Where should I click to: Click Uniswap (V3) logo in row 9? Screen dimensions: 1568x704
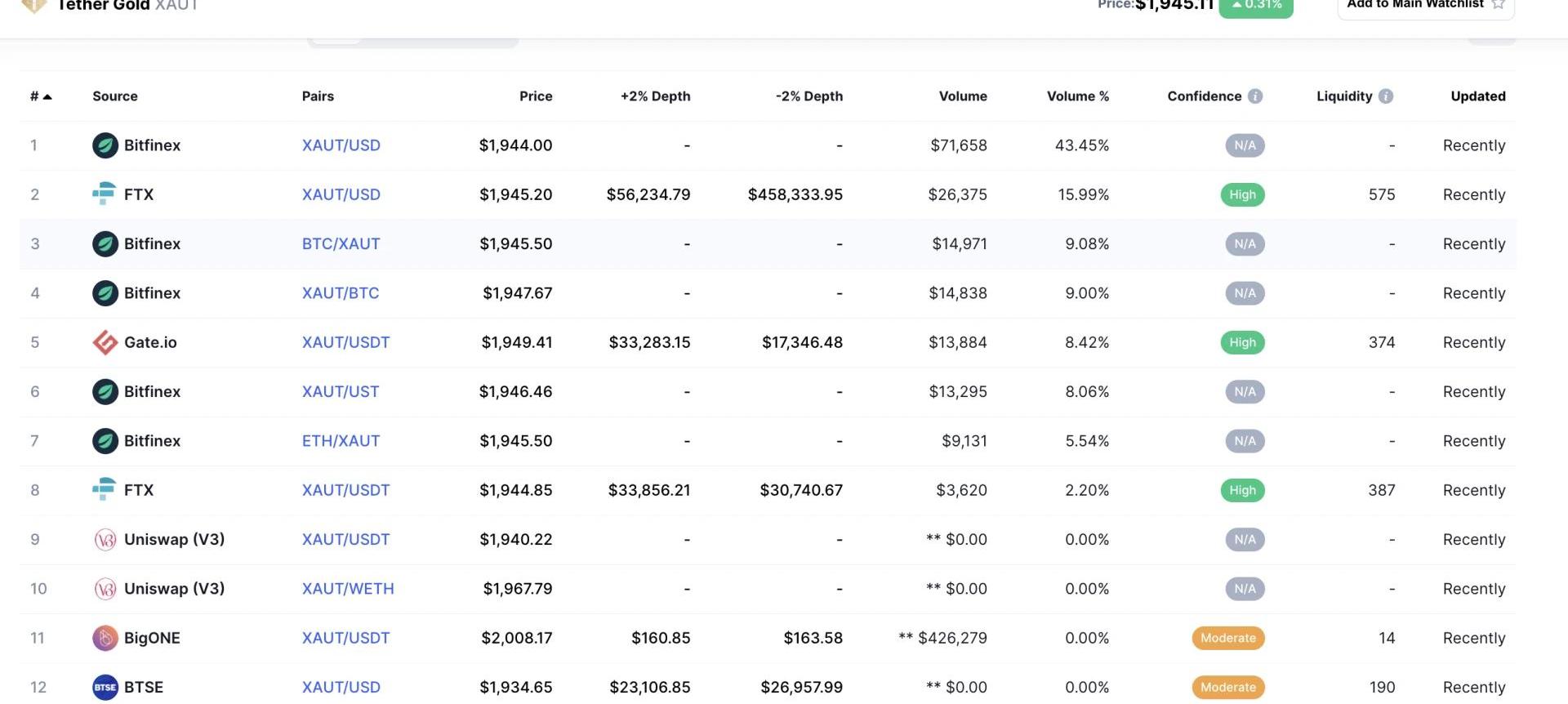(x=105, y=539)
